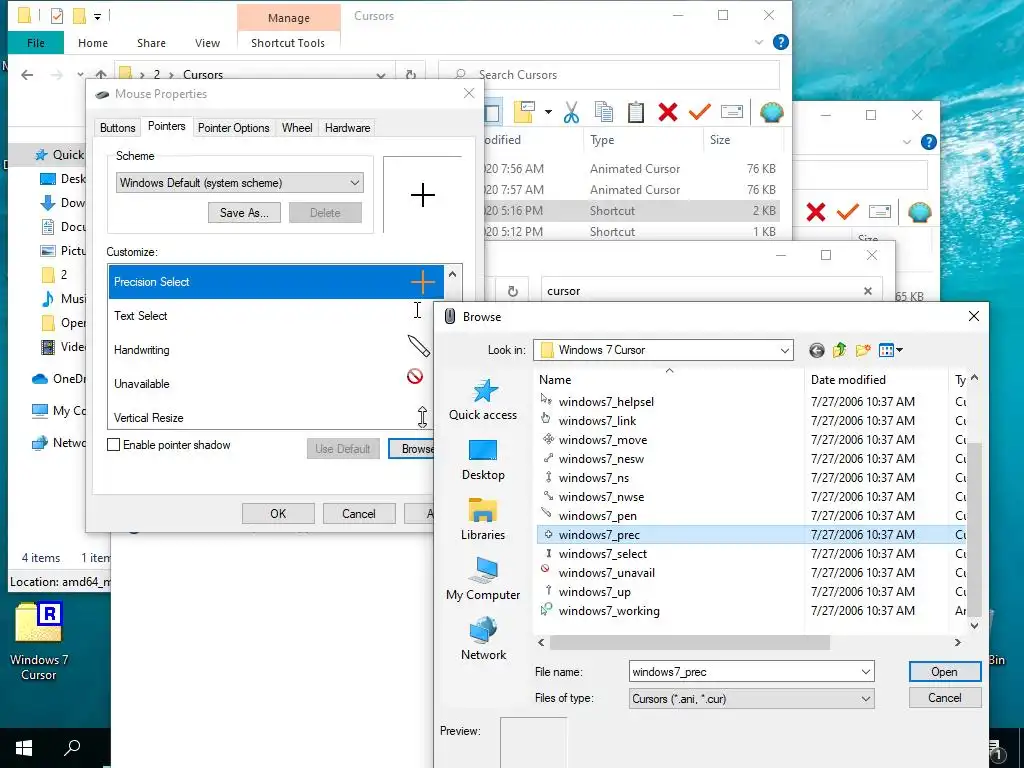Select Windows 7 Cursor folder on desktop

(39, 641)
